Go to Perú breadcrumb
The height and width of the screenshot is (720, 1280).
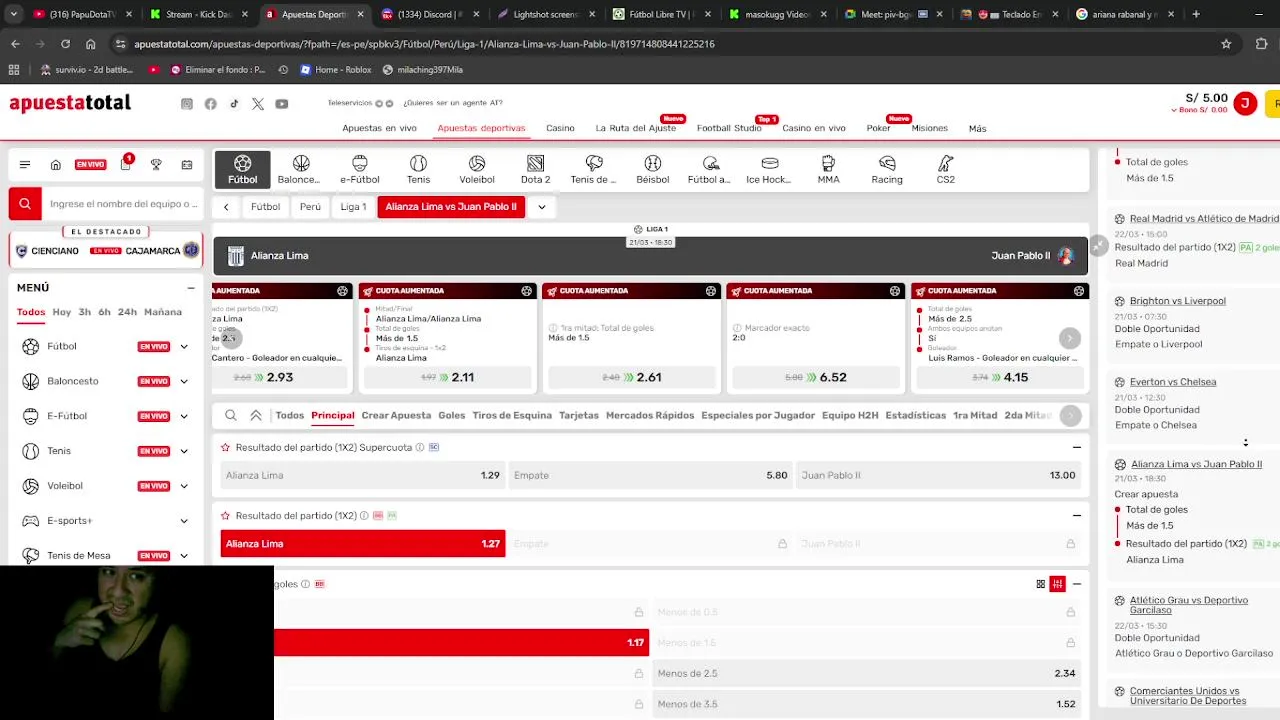[x=310, y=207]
